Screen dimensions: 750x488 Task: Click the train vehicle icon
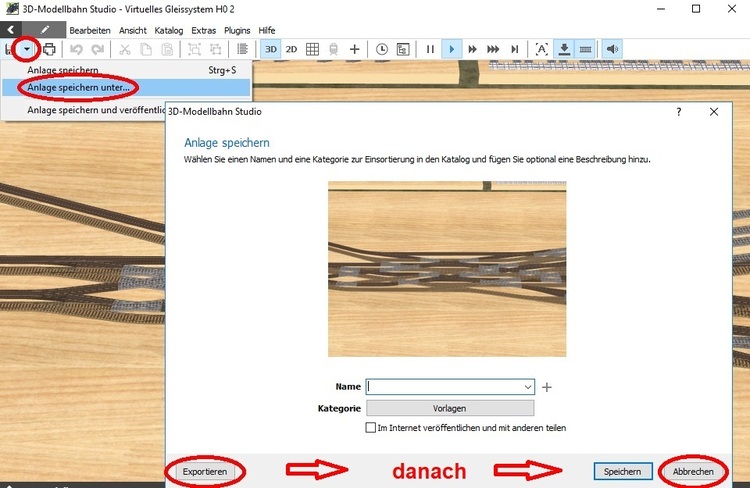(333, 49)
